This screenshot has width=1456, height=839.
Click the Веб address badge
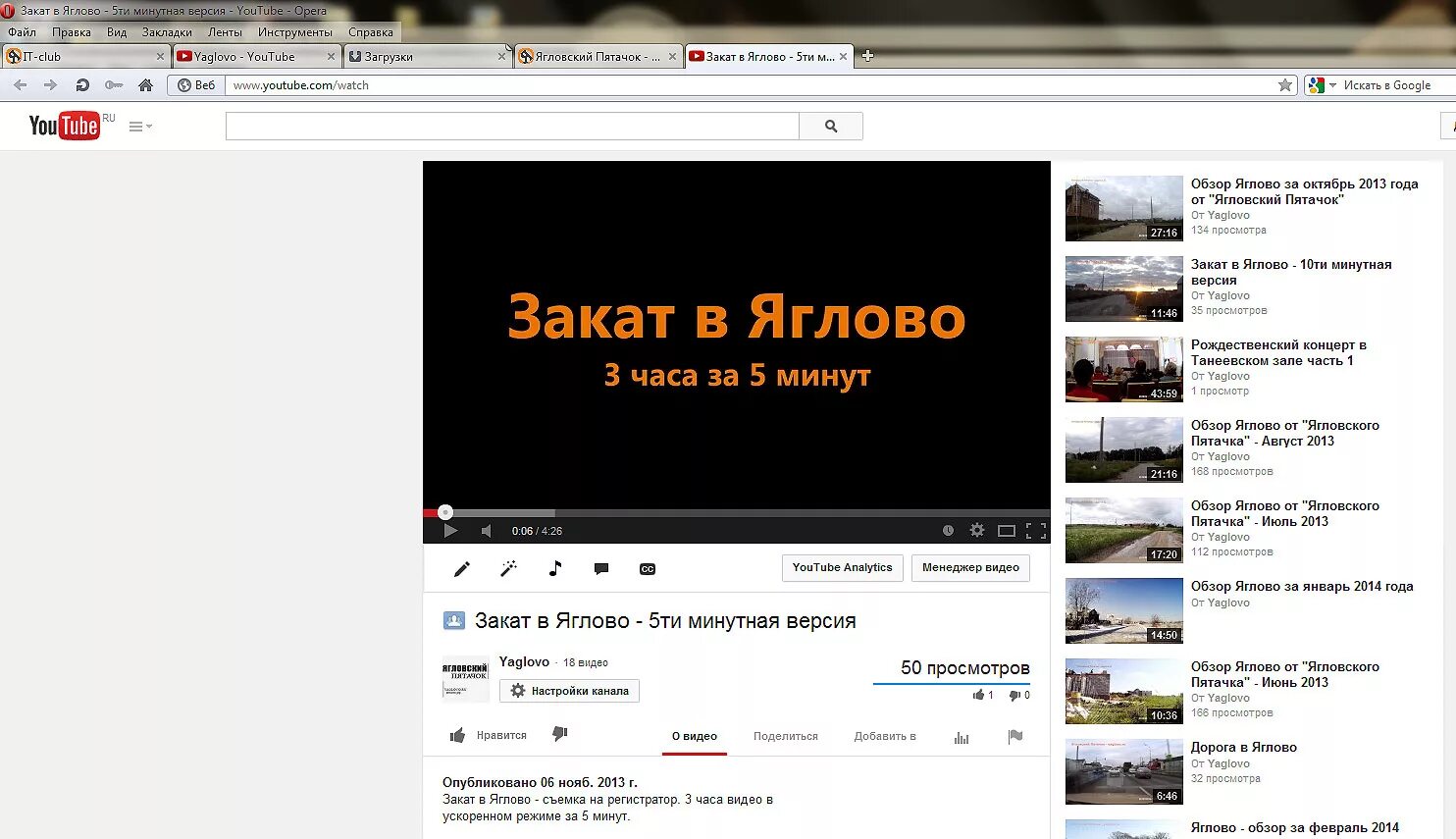click(196, 85)
